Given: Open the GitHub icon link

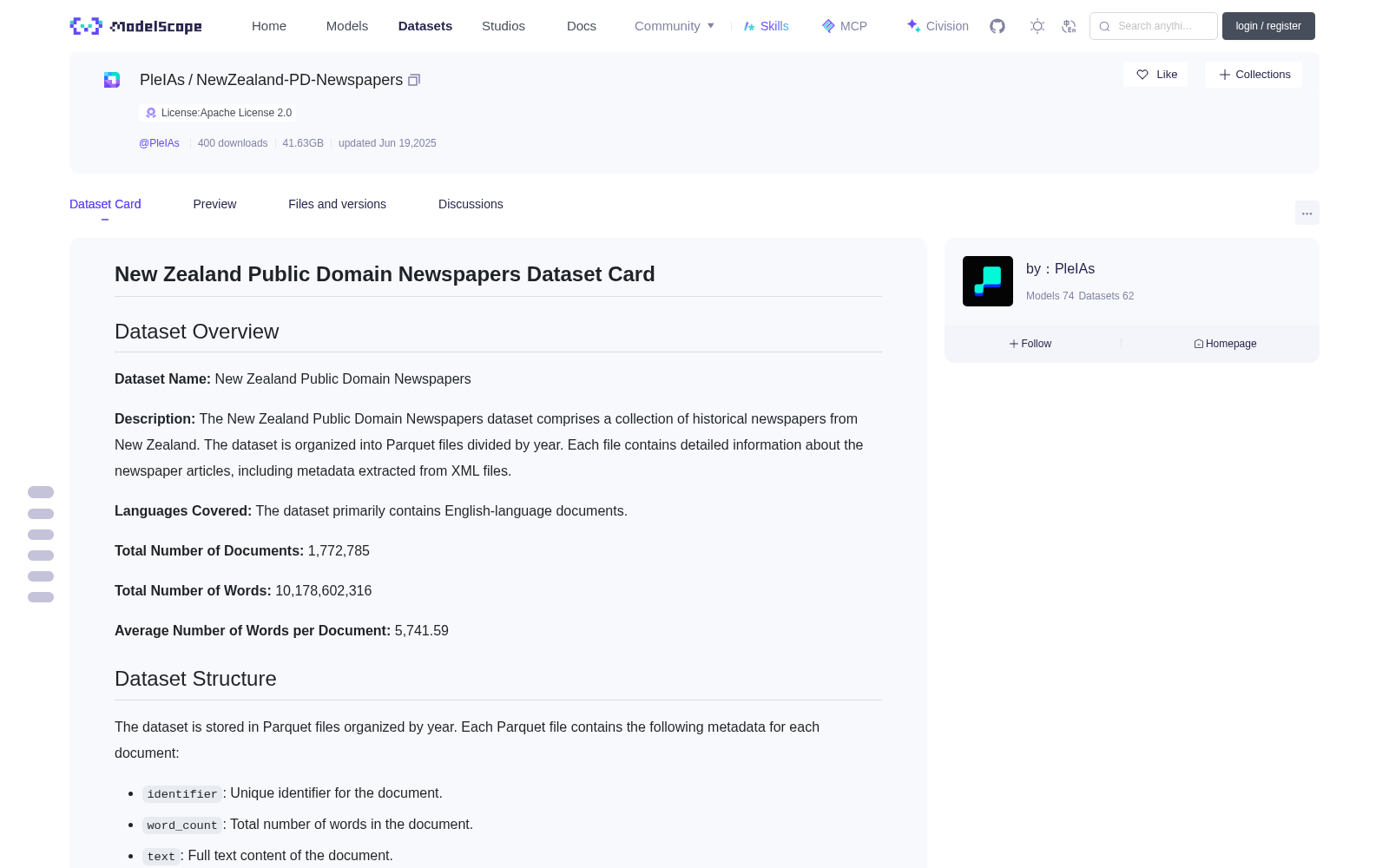Looking at the screenshot, I should pos(997,26).
